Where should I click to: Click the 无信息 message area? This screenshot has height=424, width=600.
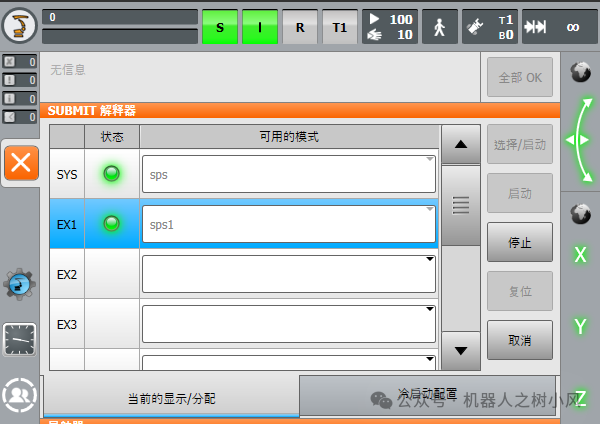[x=260, y=77]
